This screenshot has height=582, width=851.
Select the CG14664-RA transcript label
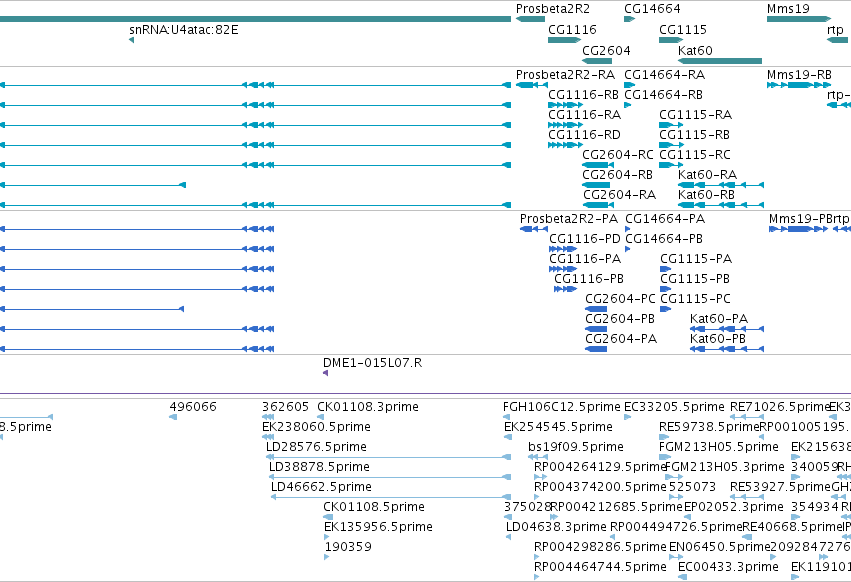coord(664,75)
